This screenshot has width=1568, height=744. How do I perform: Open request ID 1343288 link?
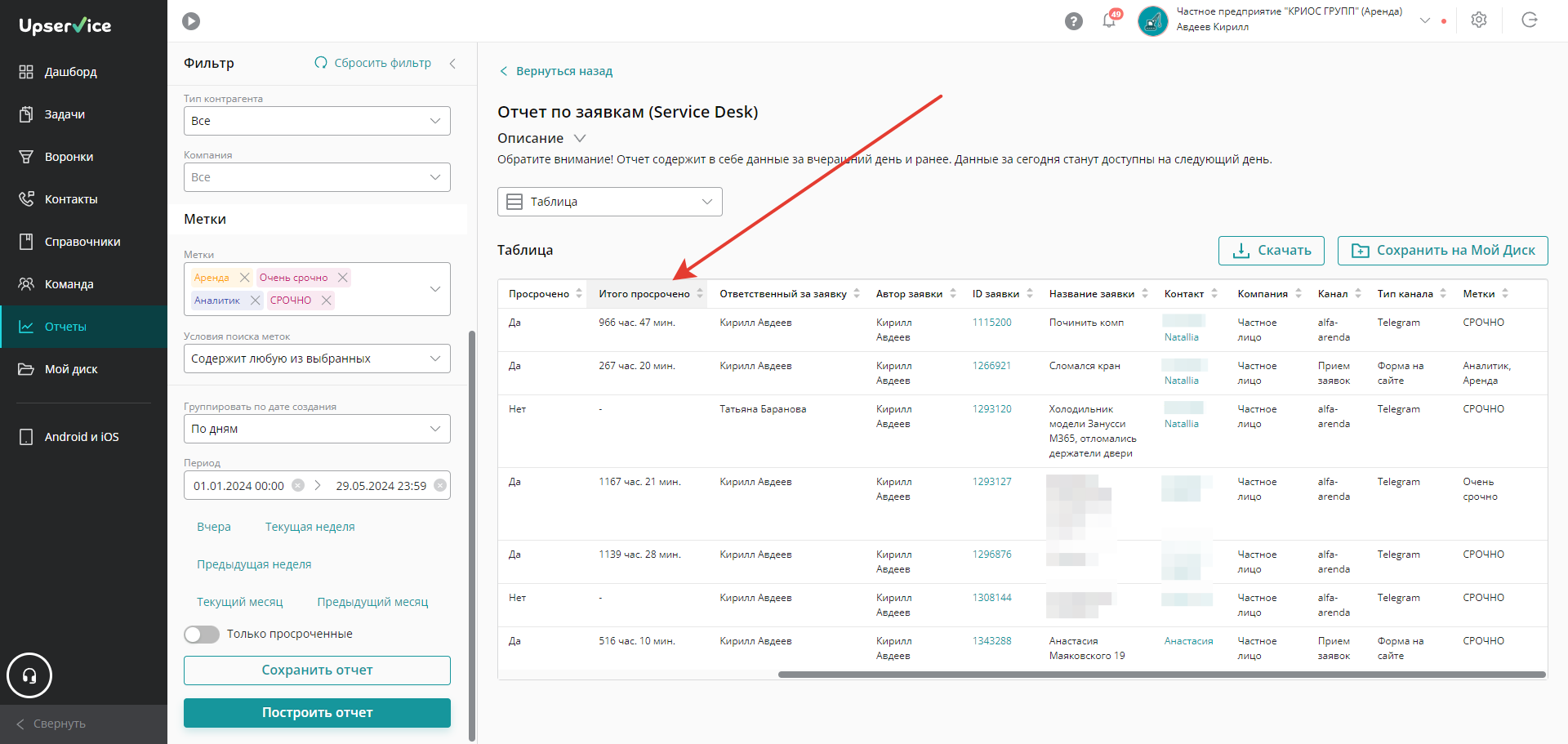click(x=991, y=641)
